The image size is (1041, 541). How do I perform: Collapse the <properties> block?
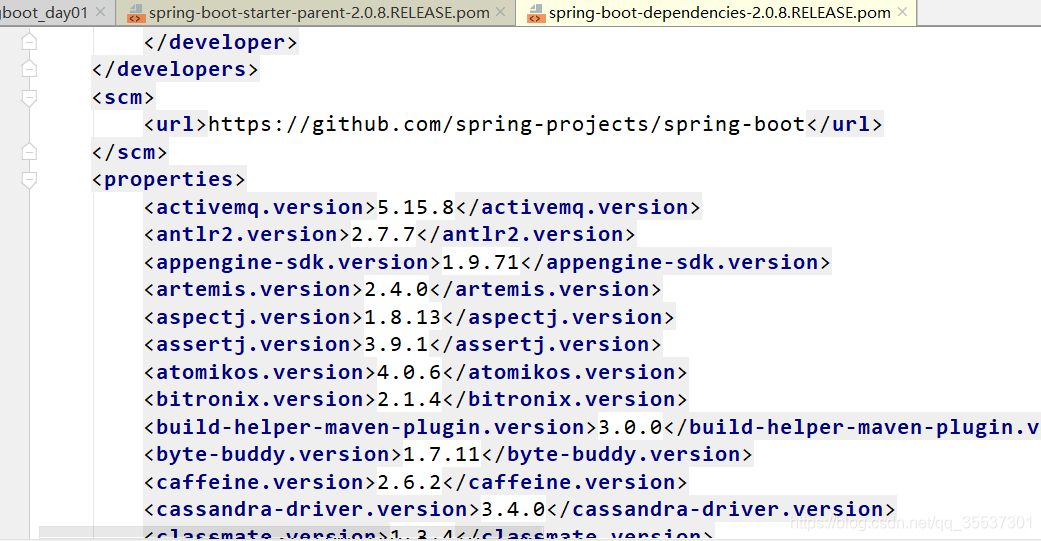click(29, 180)
